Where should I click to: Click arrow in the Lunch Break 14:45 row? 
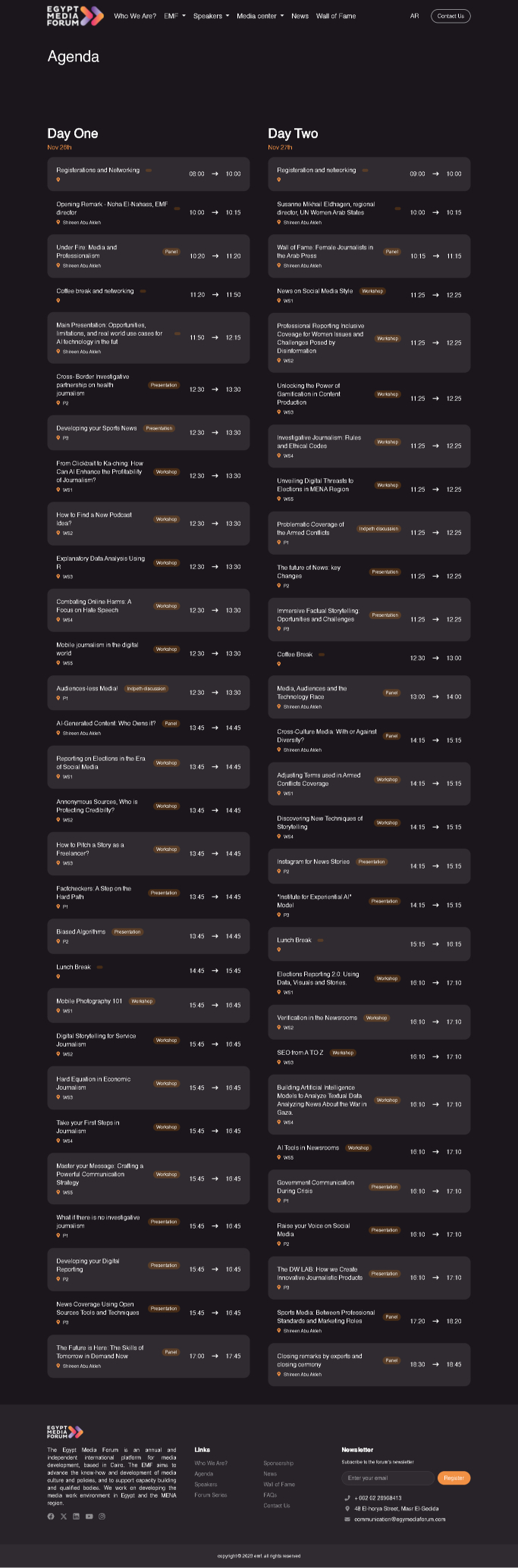pos(215,971)
